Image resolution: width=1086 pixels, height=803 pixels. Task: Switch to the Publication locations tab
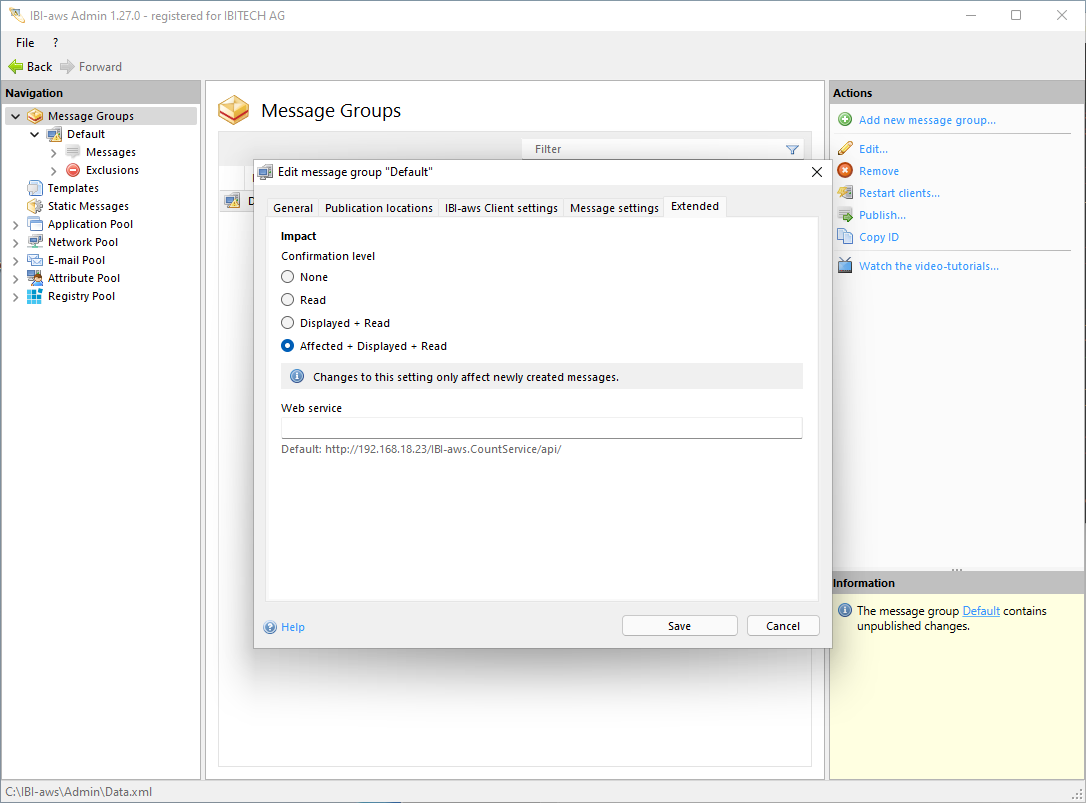tap(378, 208)
